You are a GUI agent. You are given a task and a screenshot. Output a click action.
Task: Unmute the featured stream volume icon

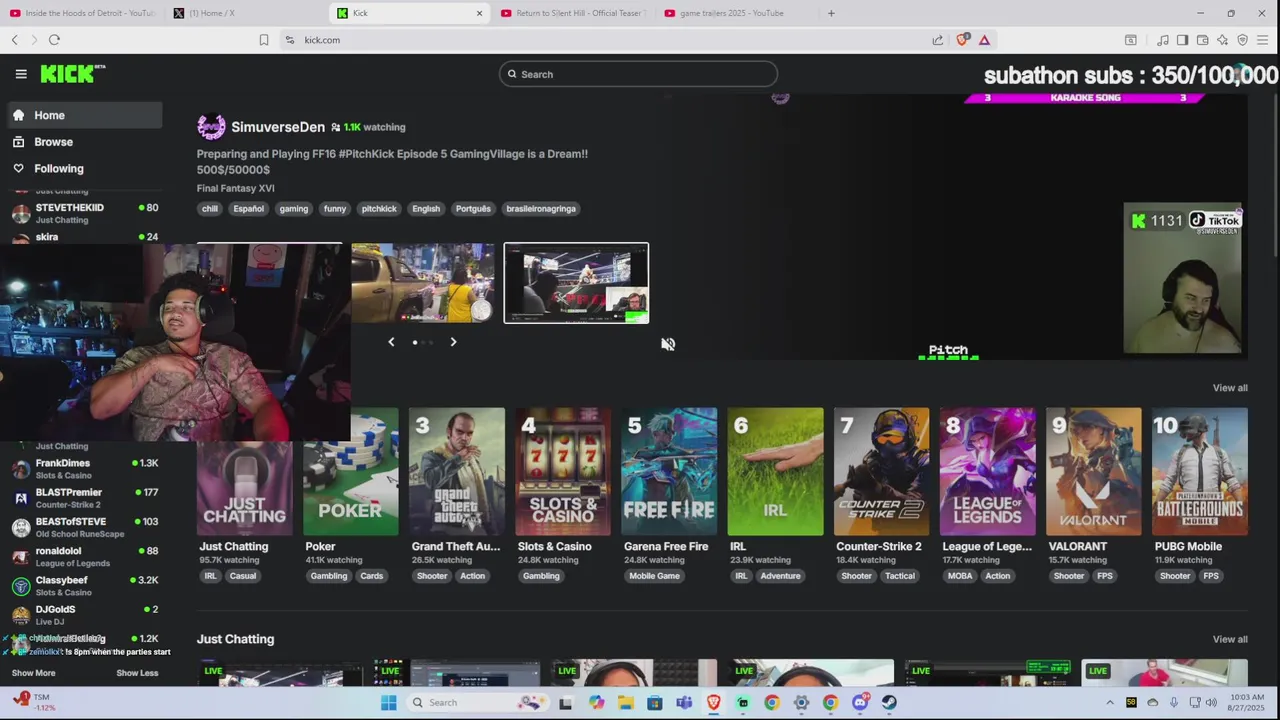click(x=668, y=344)
